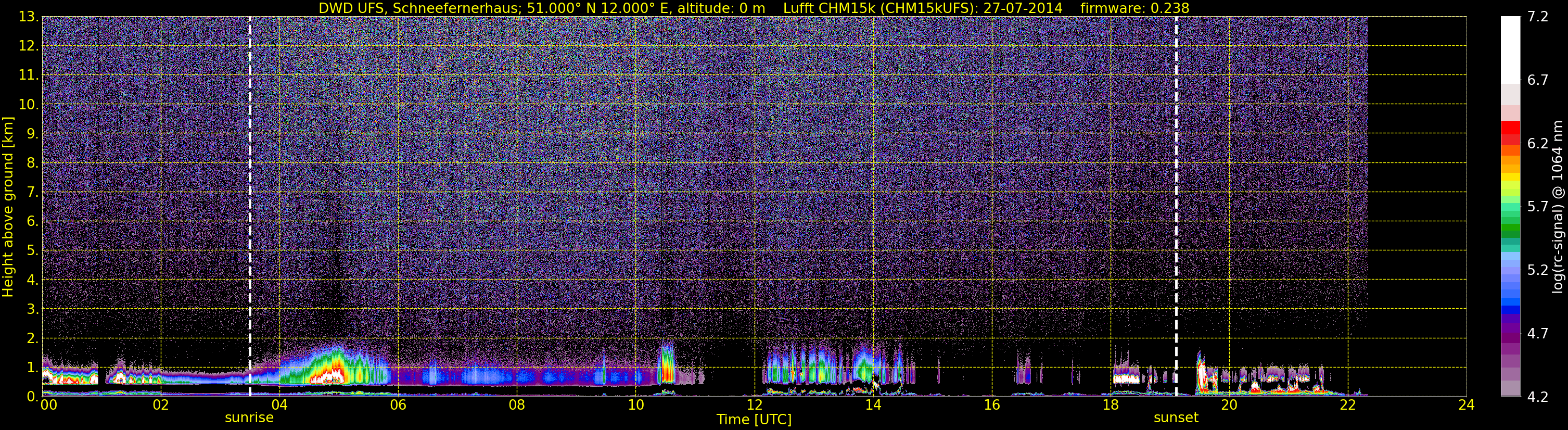1568x430 pixels.
Task: Click time-axis tick label 24
Action: coord(1467,405)
